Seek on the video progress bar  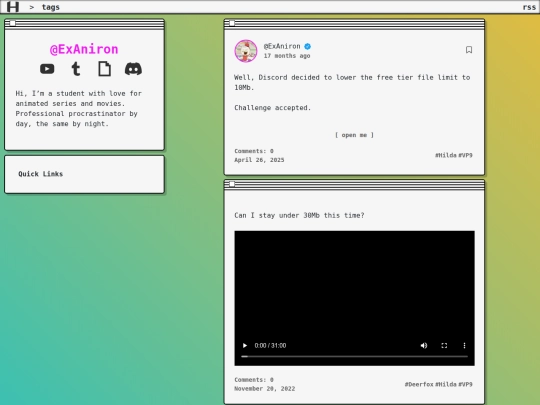pyautogui.click(x=354, y=356)
